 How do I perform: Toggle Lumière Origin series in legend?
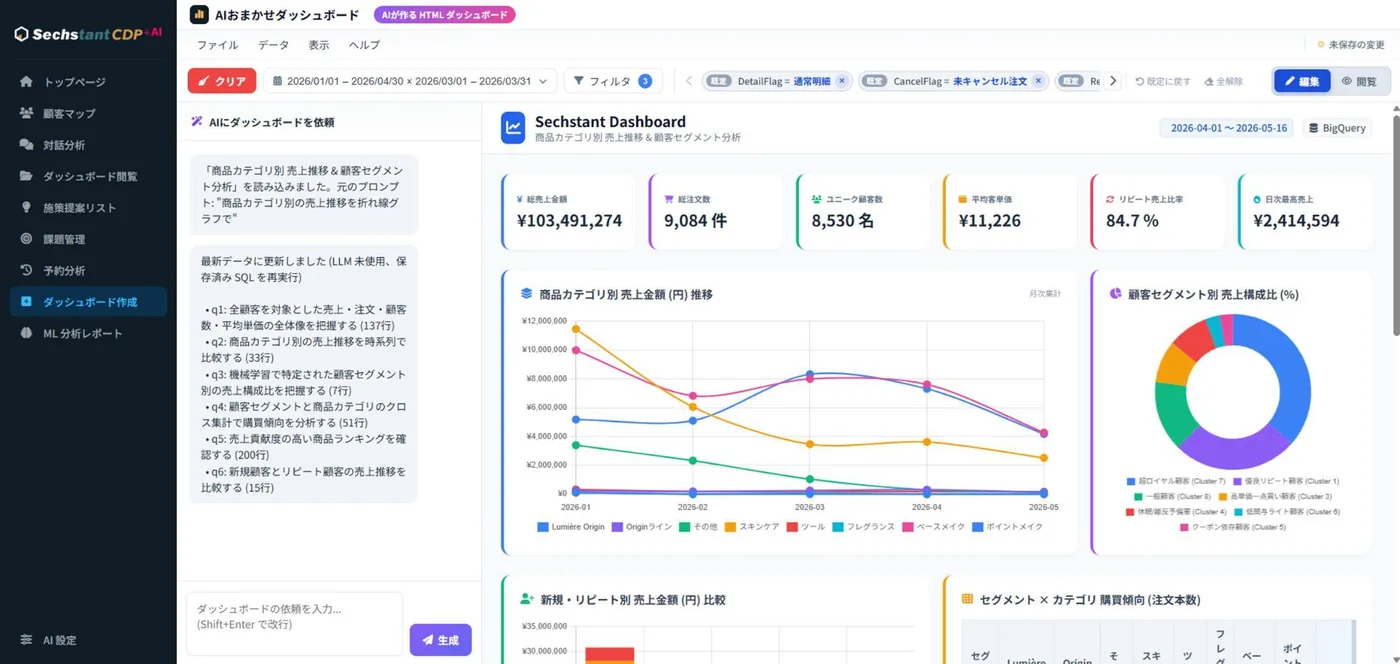(572, 526)
